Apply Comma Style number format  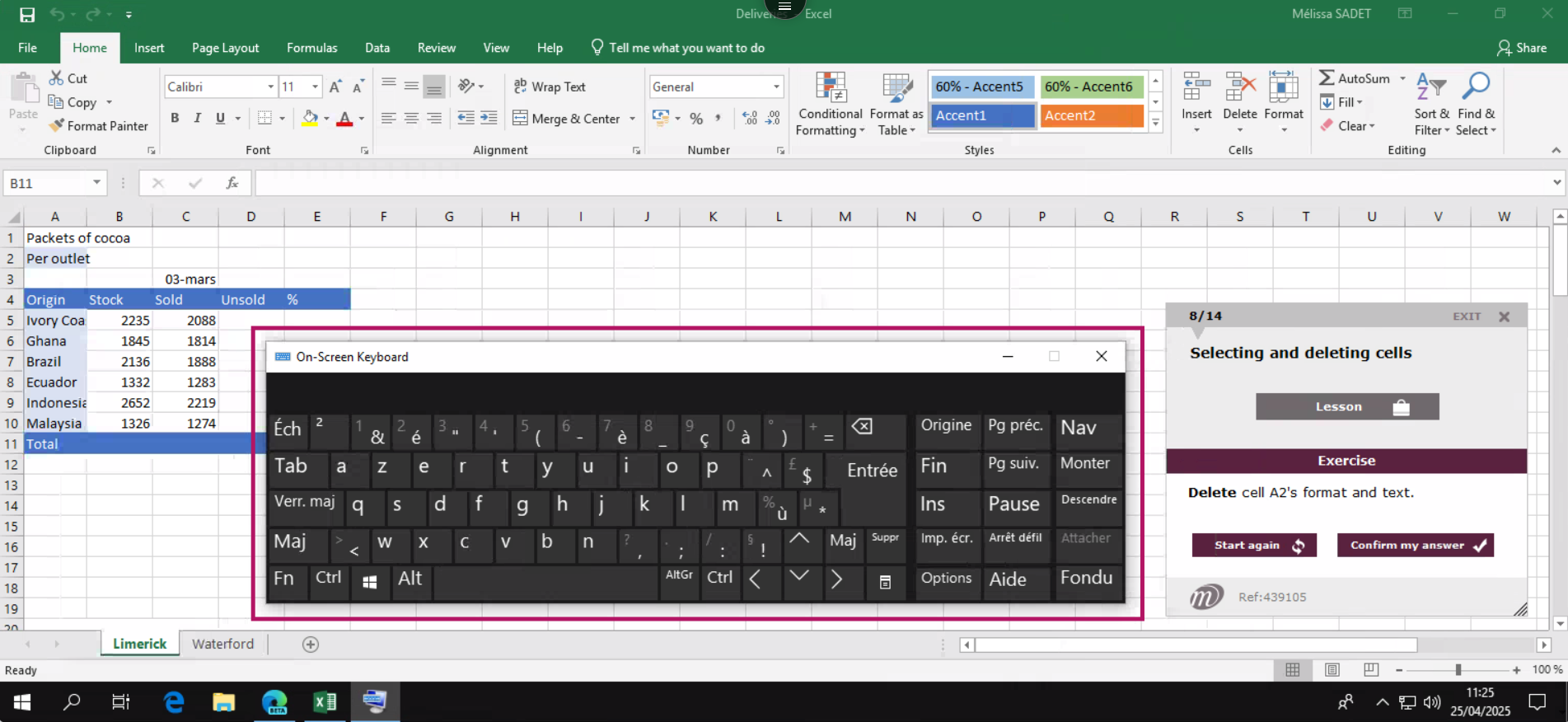718,118
